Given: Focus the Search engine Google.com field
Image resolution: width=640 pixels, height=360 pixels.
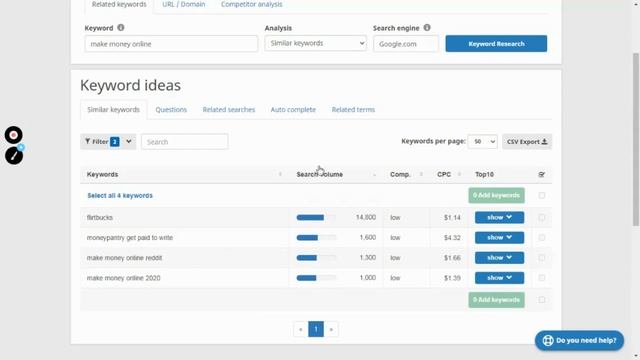Looking at the screenshot, I should click(406, 44).
